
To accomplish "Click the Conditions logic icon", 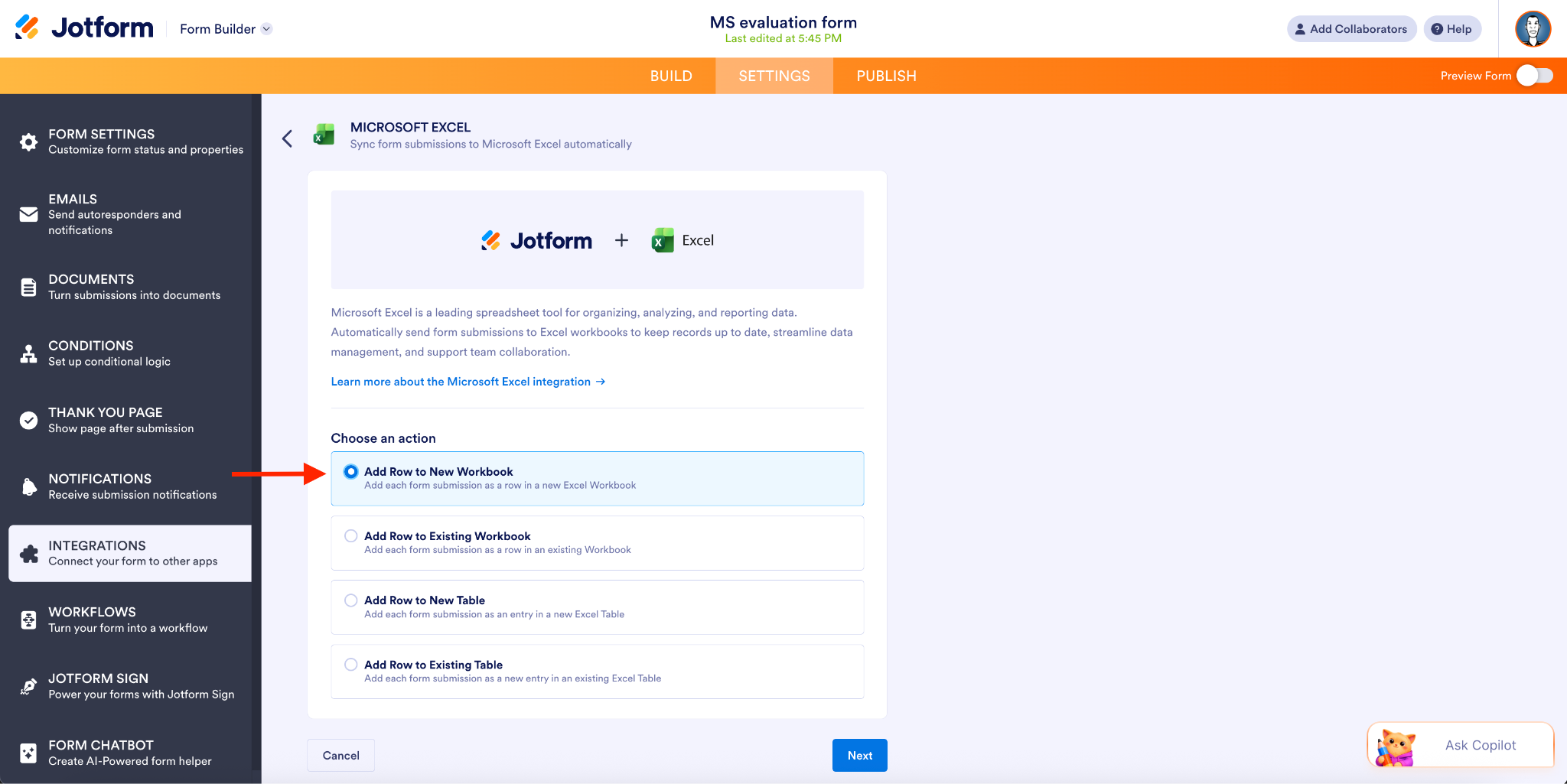I will pos(28,353).
